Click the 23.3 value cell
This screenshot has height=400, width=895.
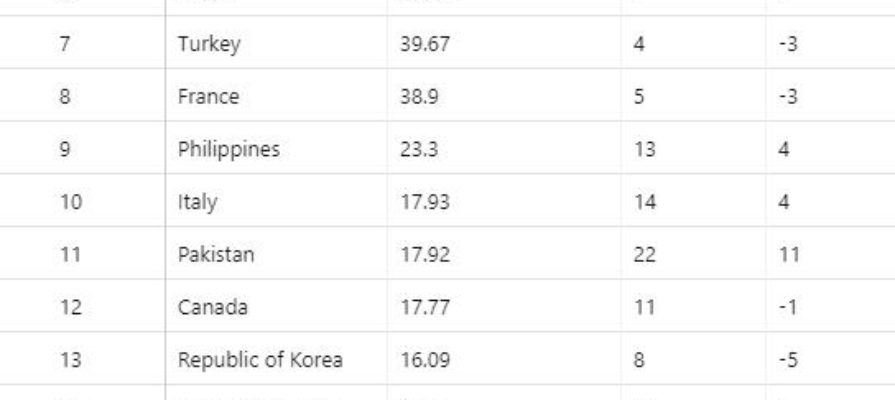click(504, 148)
